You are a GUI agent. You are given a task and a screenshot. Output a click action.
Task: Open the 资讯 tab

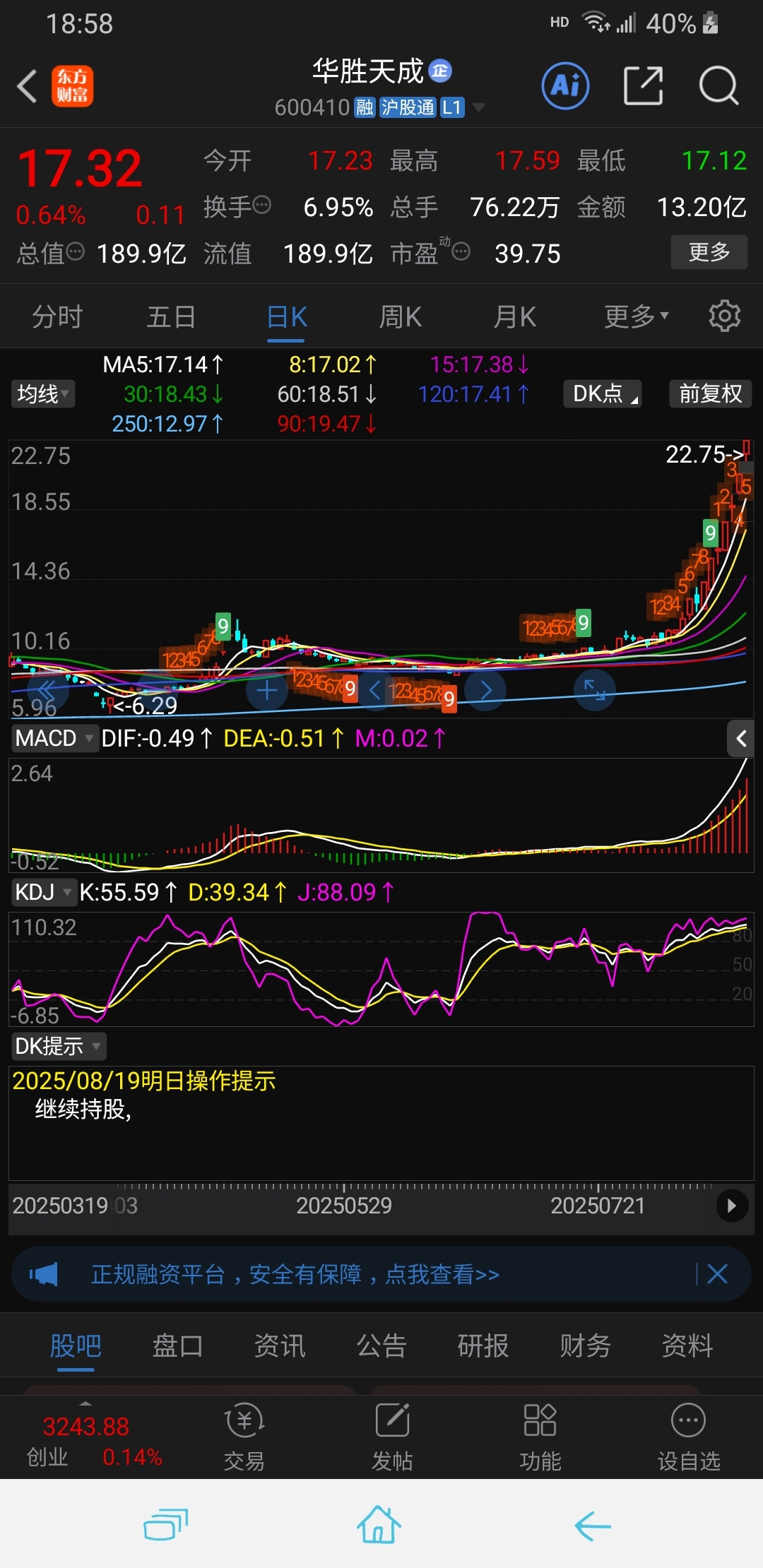click(280, 1346)
